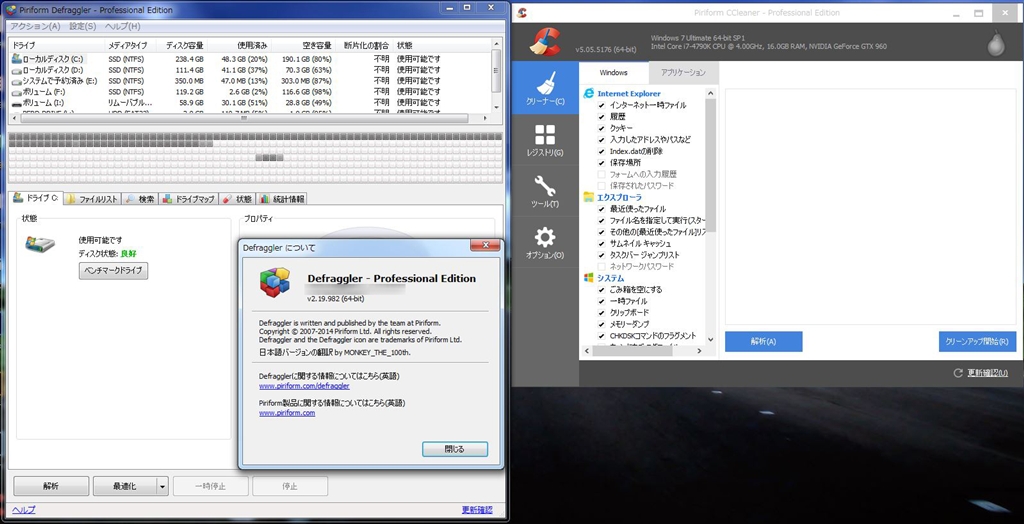The image size is (1024, 524).
Task: Uncheck メモリーダンプ checkbox
Action: (601, 324)
